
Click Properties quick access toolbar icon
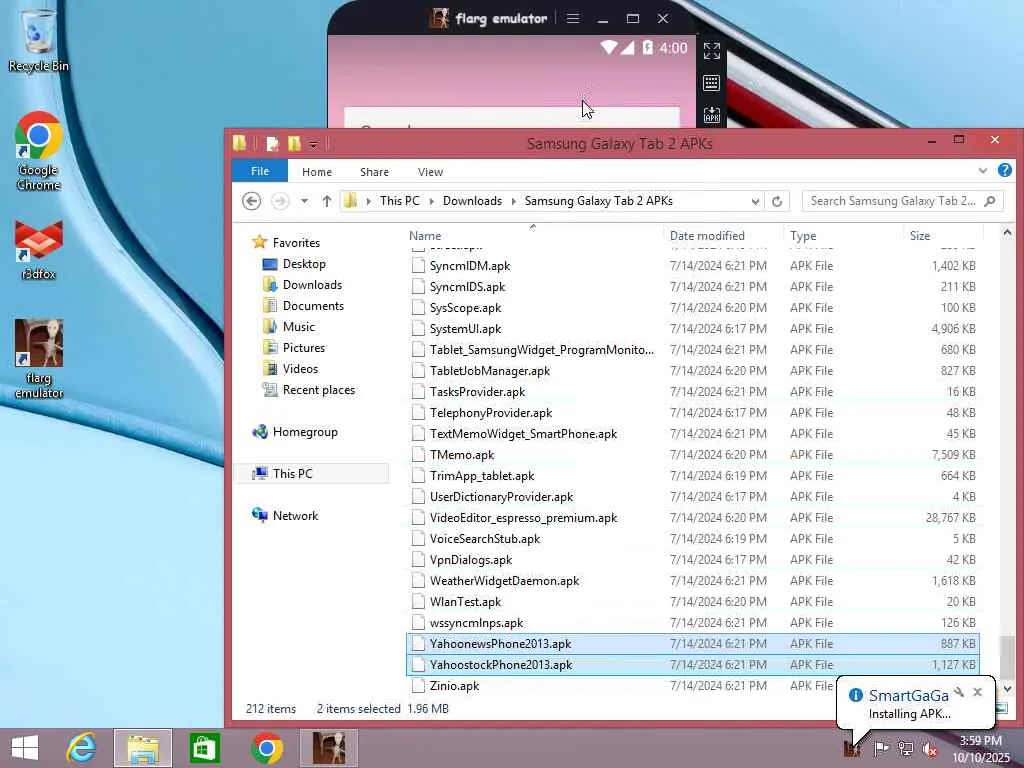pyautogui.click(x=272, y=144)
